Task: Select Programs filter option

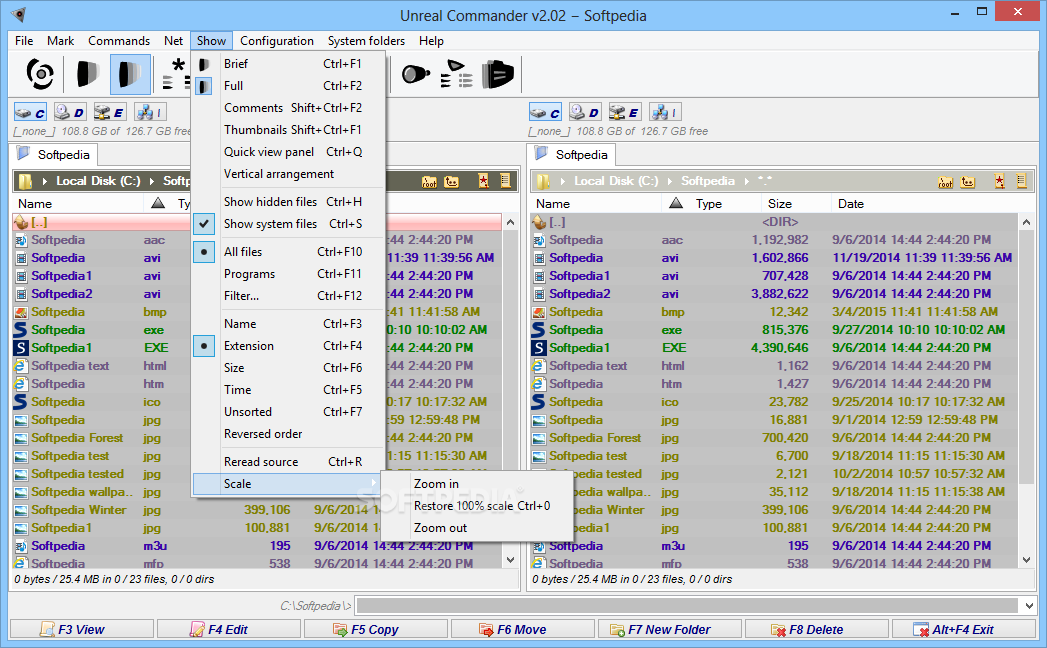Action: click(288, 274)
